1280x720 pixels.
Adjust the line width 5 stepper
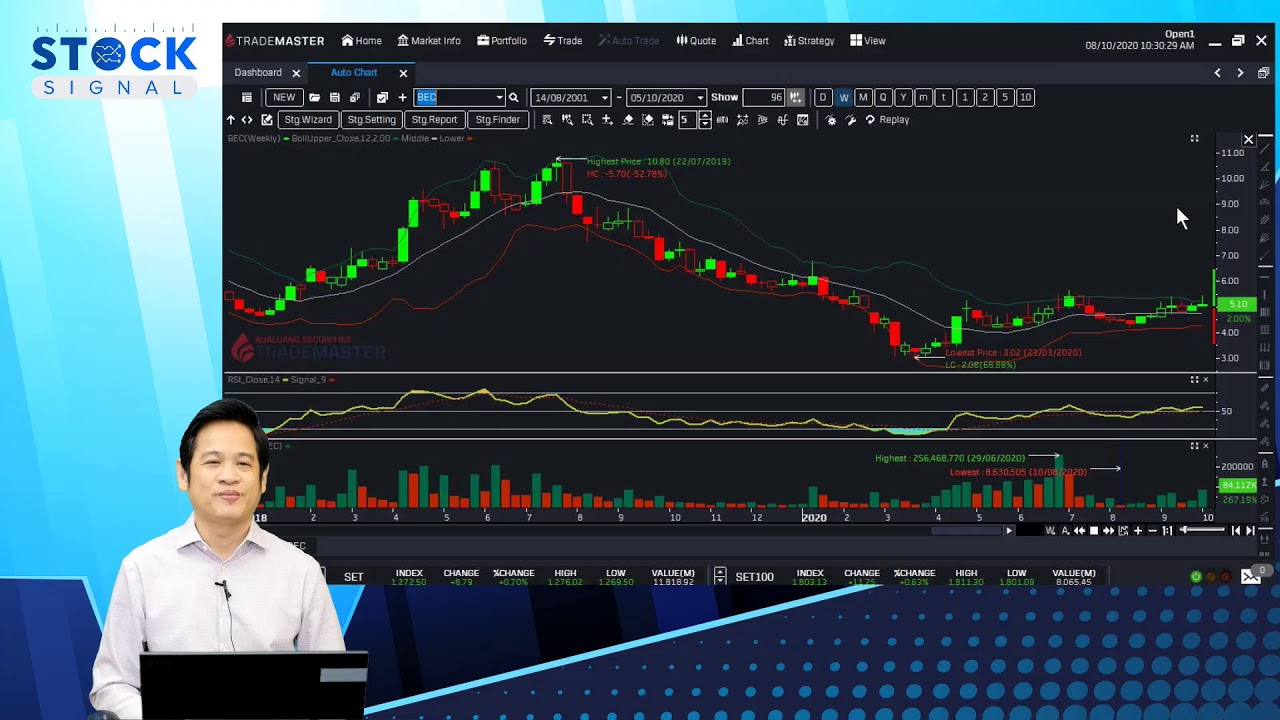click(x=705, y=119)
